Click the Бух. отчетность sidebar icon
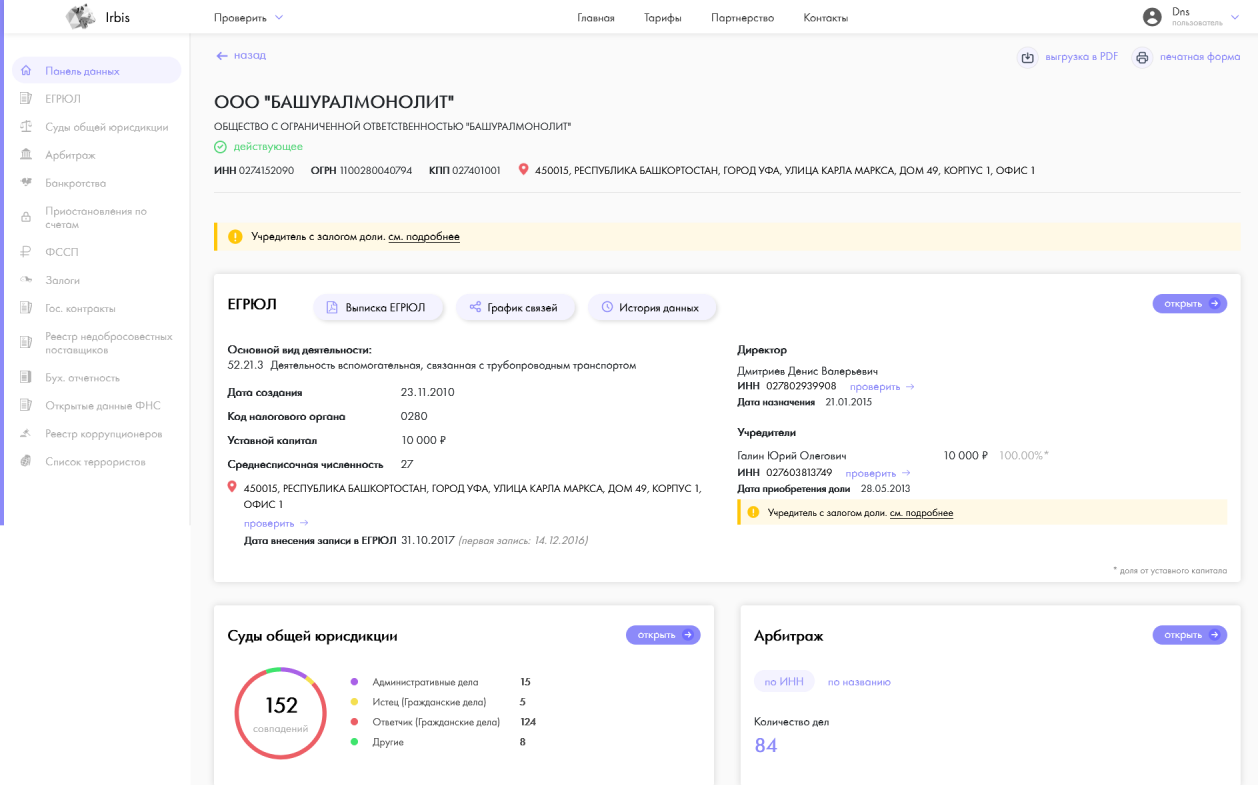Viewport: 1258px width, 785px height. tap(26, 378)
